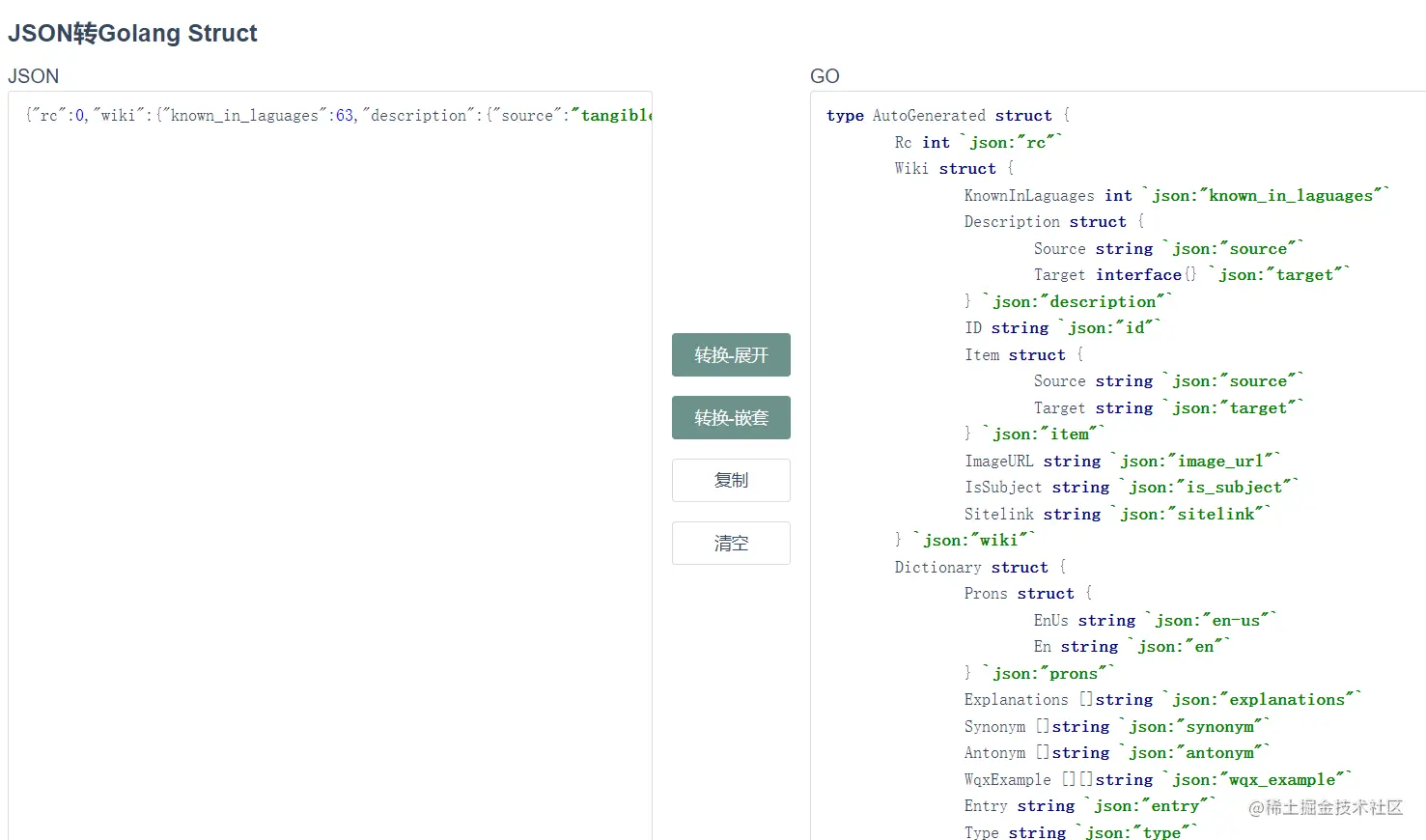
Task: Click the 'ImageURL string' line
Action: coord(1122,461)
